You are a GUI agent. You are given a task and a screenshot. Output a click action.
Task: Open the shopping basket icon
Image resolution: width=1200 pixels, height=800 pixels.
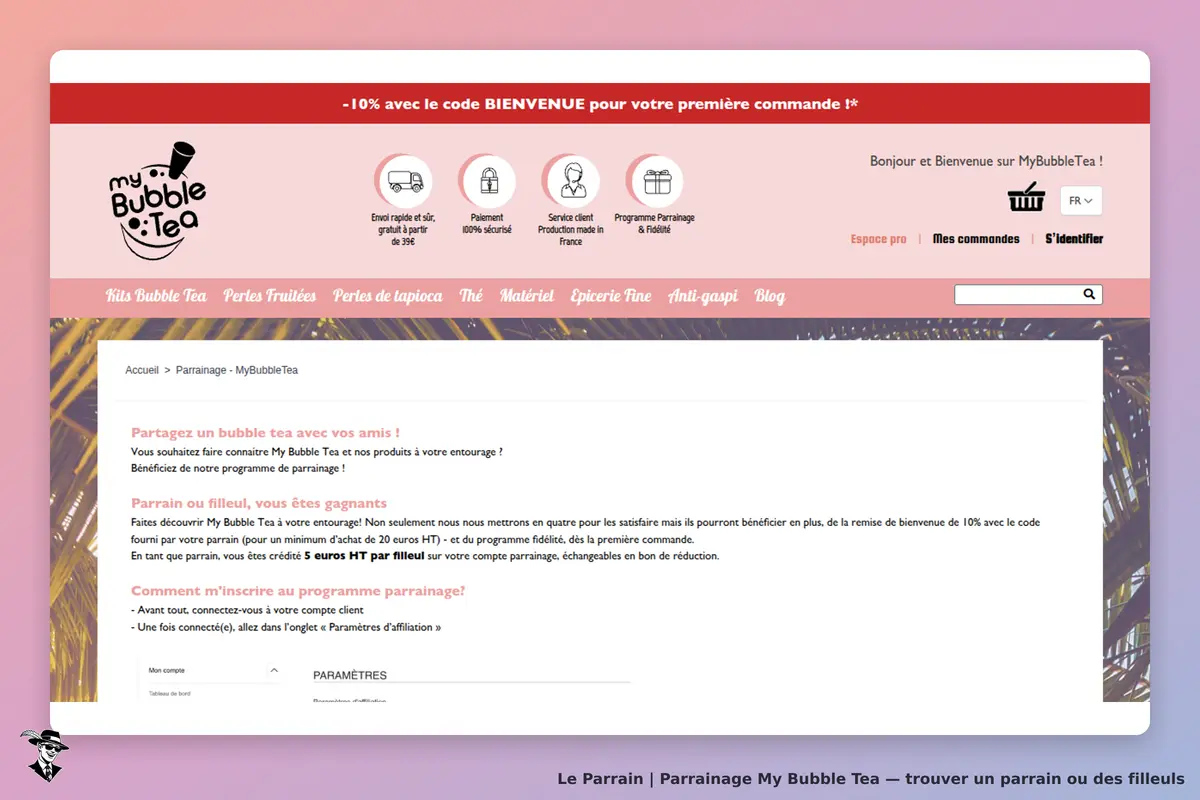pos(1026,198)
